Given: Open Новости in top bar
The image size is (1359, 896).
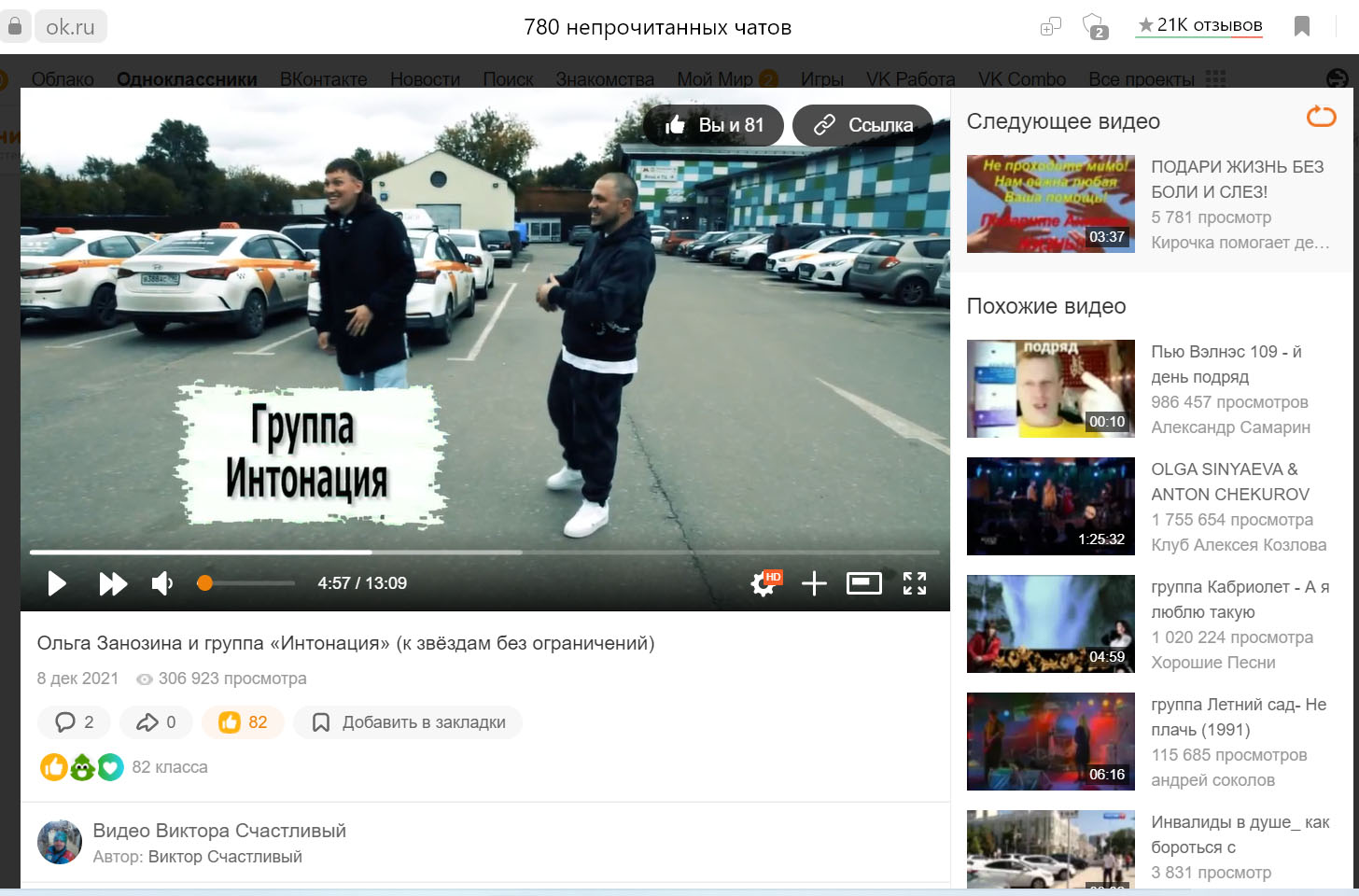Looking at the screenshot, I should (x=425, y=79).
